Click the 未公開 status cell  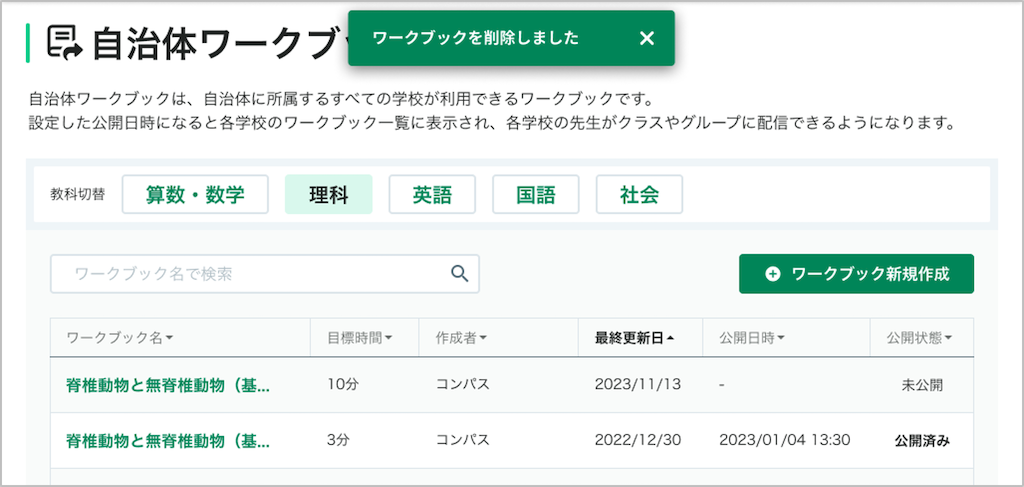[922, 385]
